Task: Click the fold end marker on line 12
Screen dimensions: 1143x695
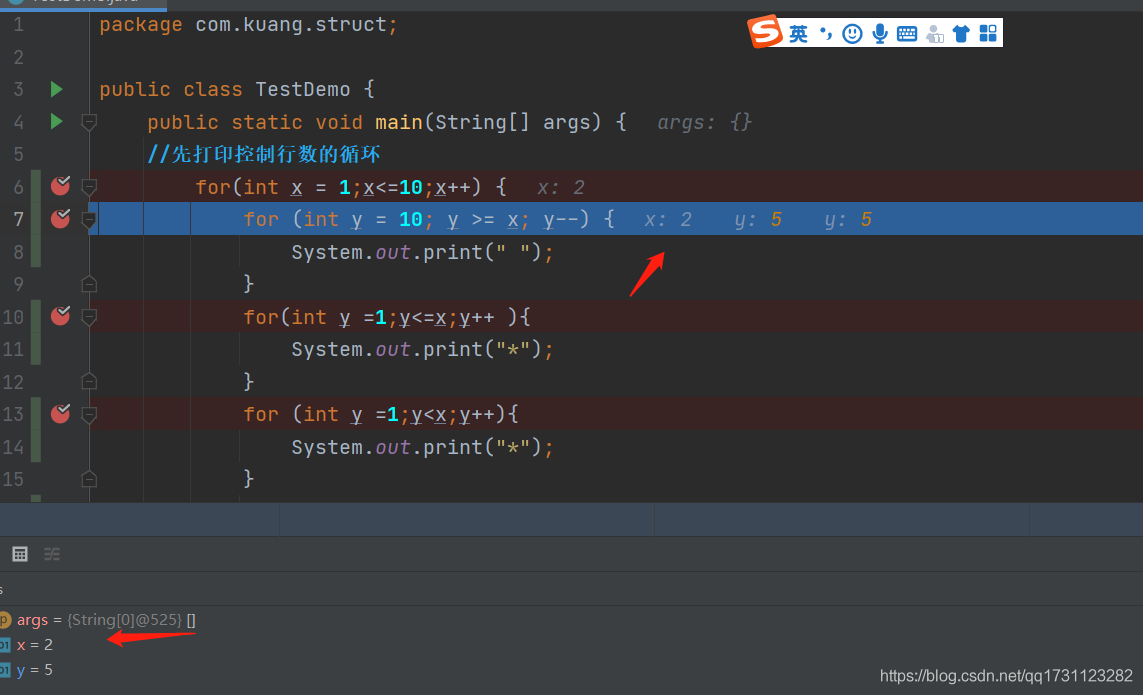Action: coord(89,381)
